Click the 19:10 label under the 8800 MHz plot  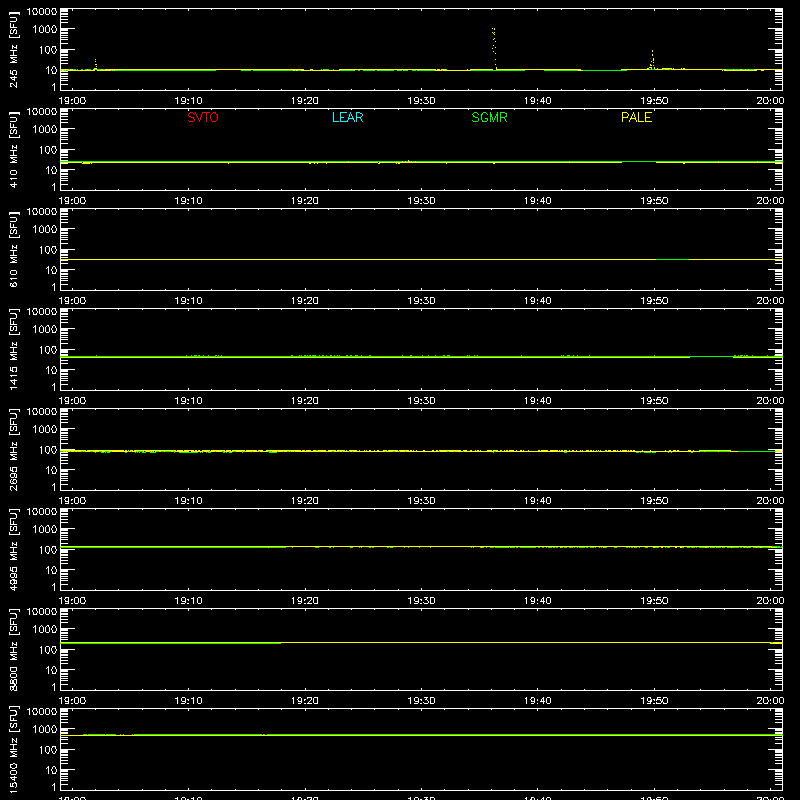[x=188, y=701]
